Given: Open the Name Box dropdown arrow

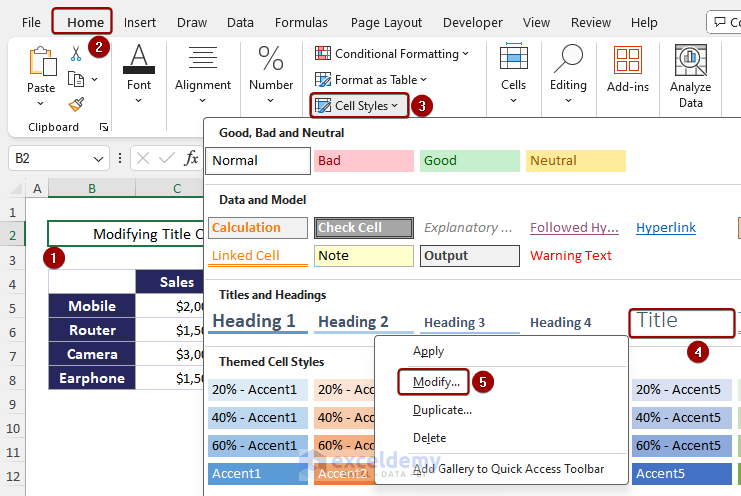Looking at the screenshot, I should click(x=98, y=159).
